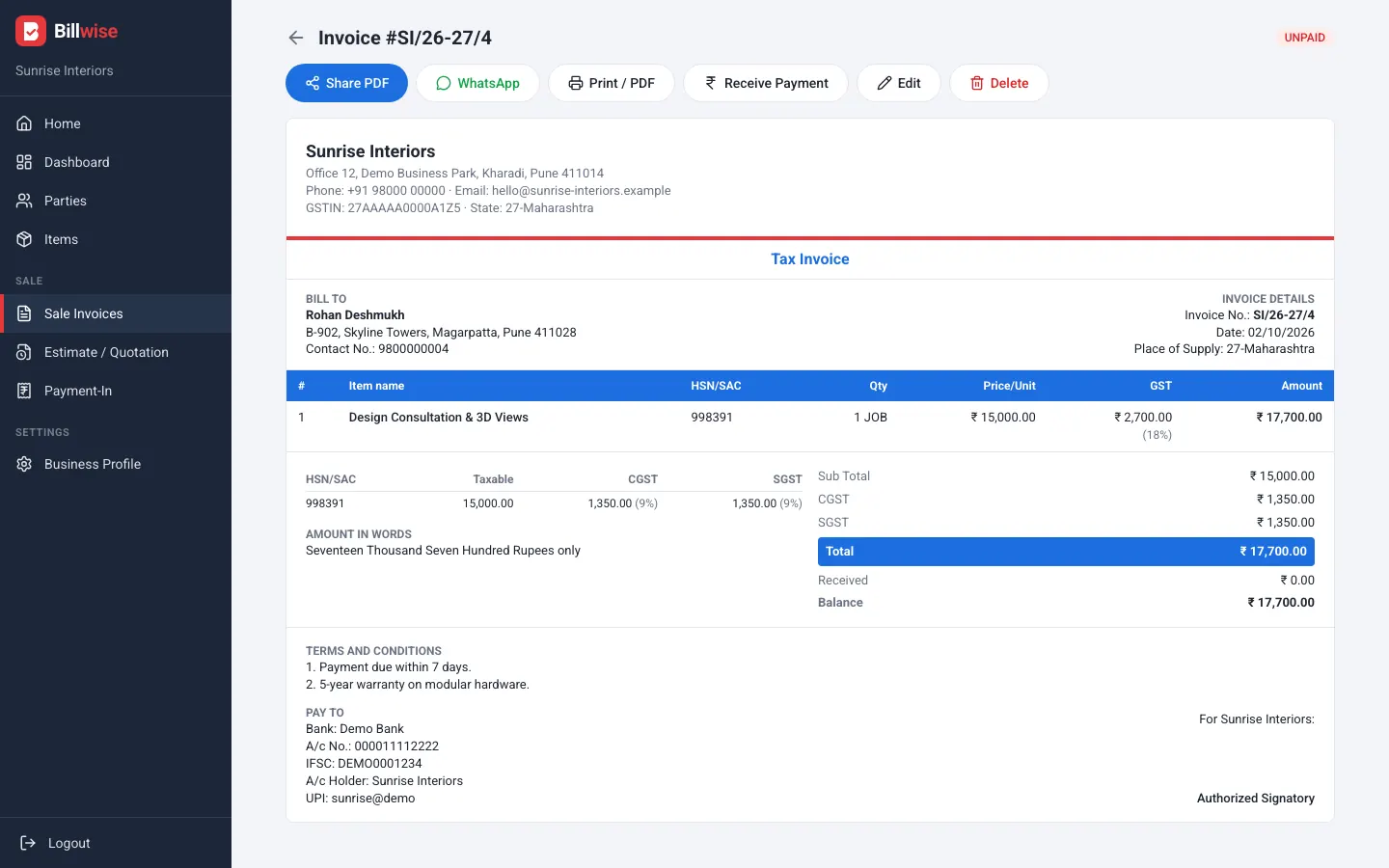Click the Logout arrow icon

pyautogui.click(x=28, y=843)
